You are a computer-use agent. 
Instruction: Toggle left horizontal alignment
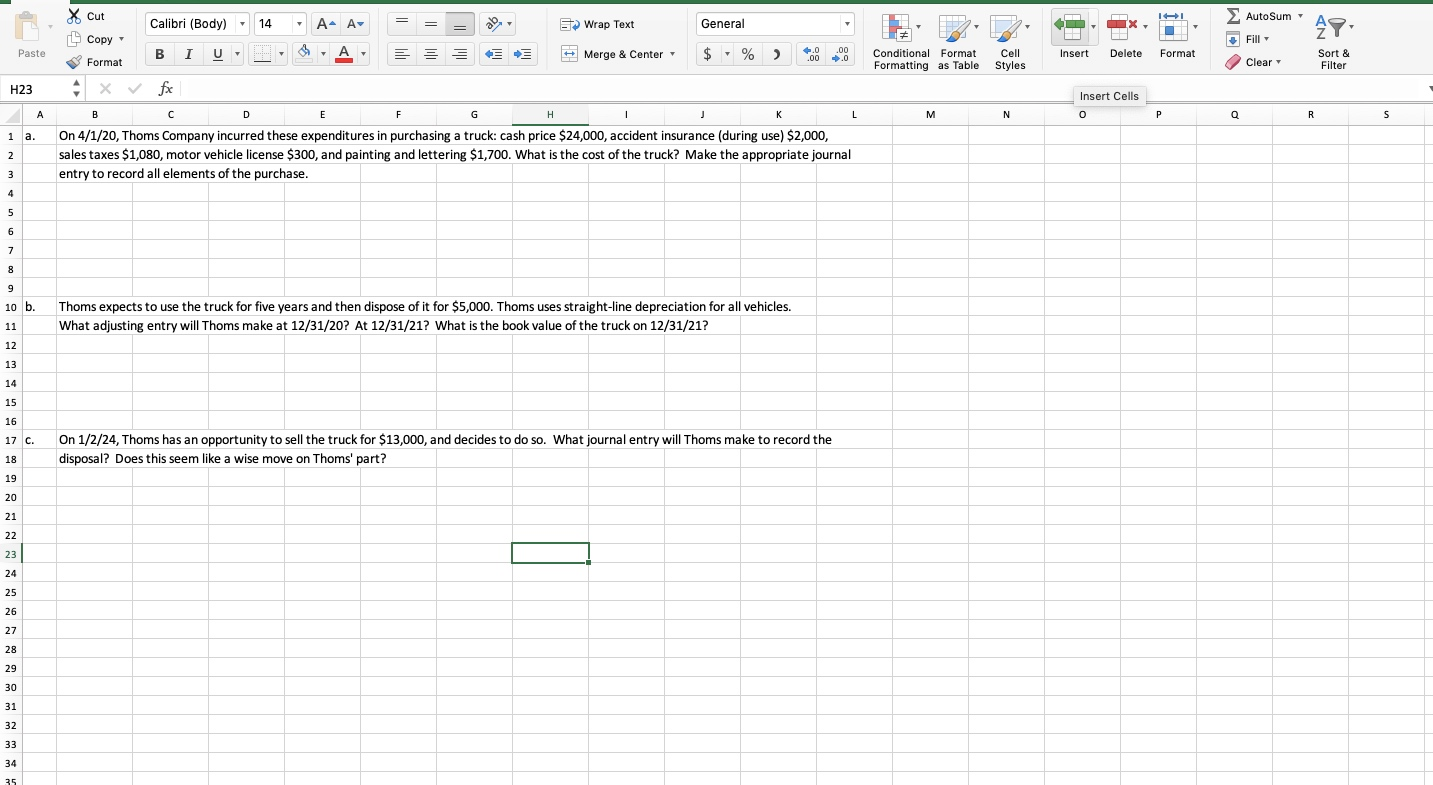(400, 54)
